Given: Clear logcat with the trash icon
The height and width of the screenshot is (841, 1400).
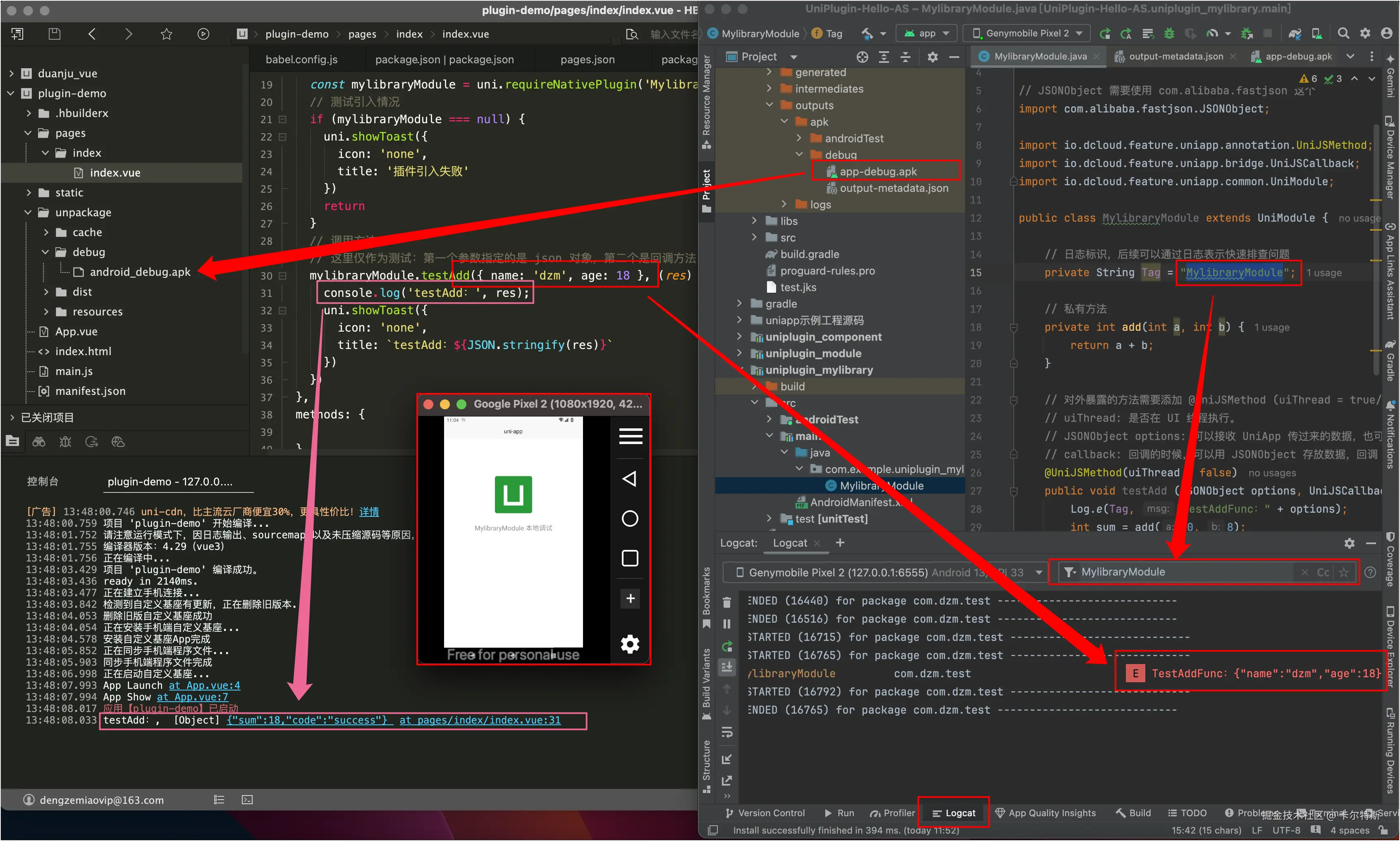Looking at the screenshot, I should 727,602.
